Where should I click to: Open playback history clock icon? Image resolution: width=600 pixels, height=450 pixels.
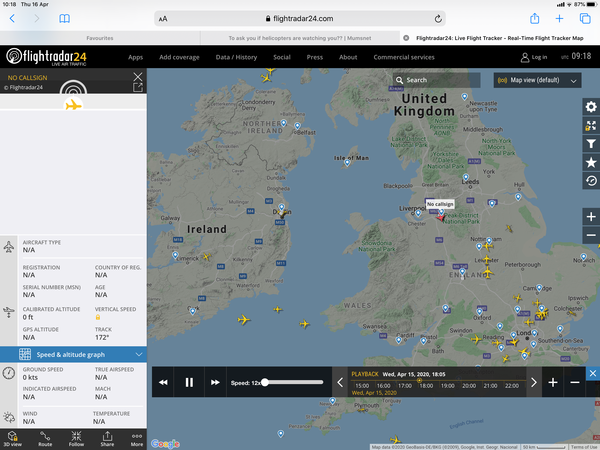[591, 181]
